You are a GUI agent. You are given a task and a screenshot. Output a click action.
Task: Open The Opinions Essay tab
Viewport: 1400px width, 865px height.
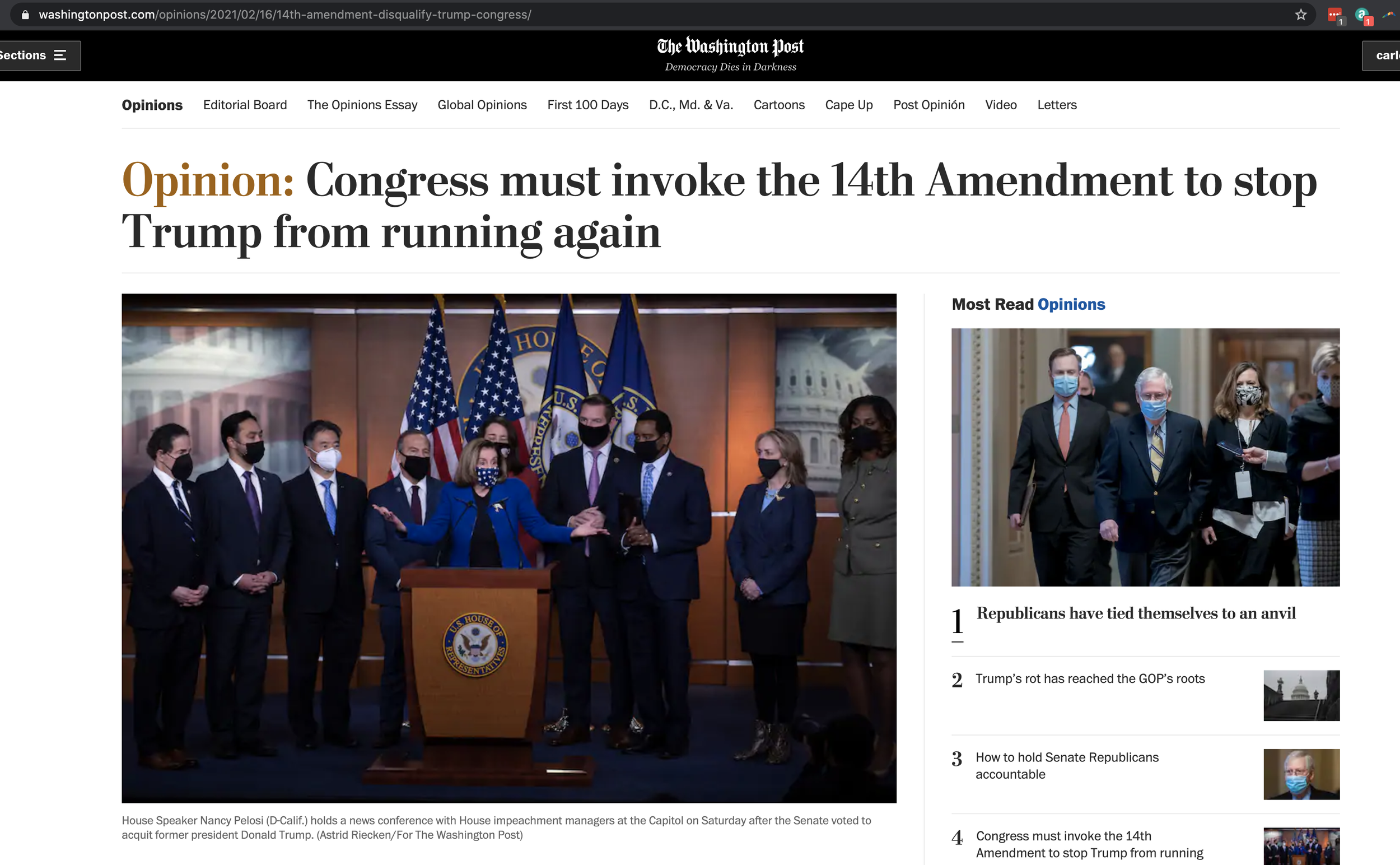pyautogui.click(x=362, y=105)
